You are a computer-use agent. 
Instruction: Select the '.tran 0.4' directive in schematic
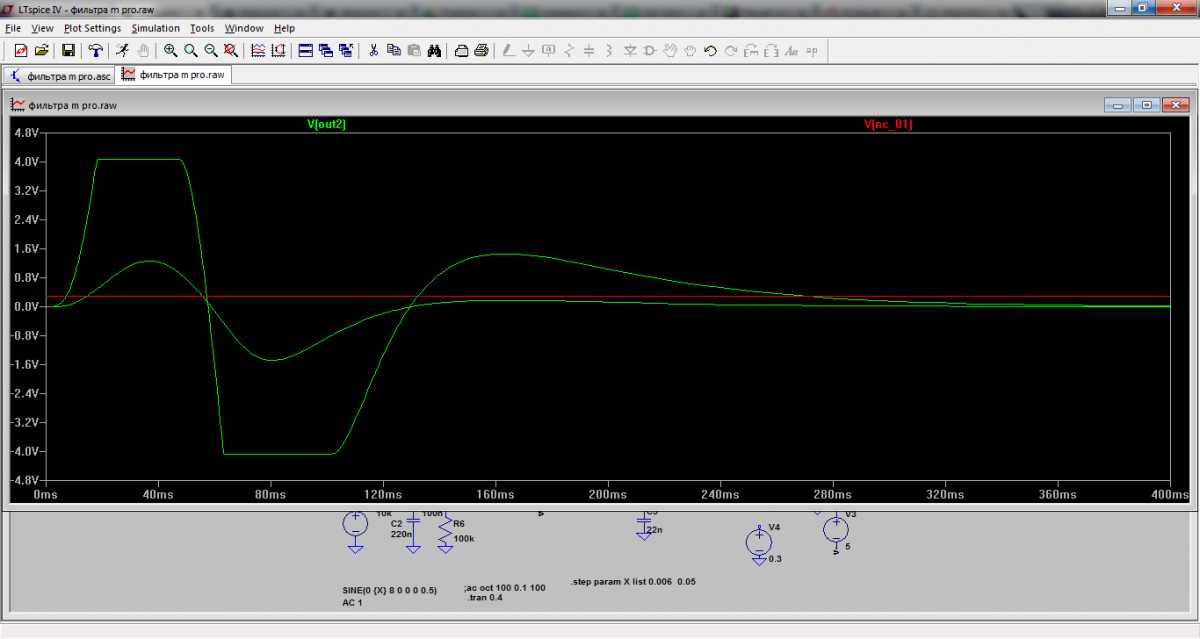point(485,597)
